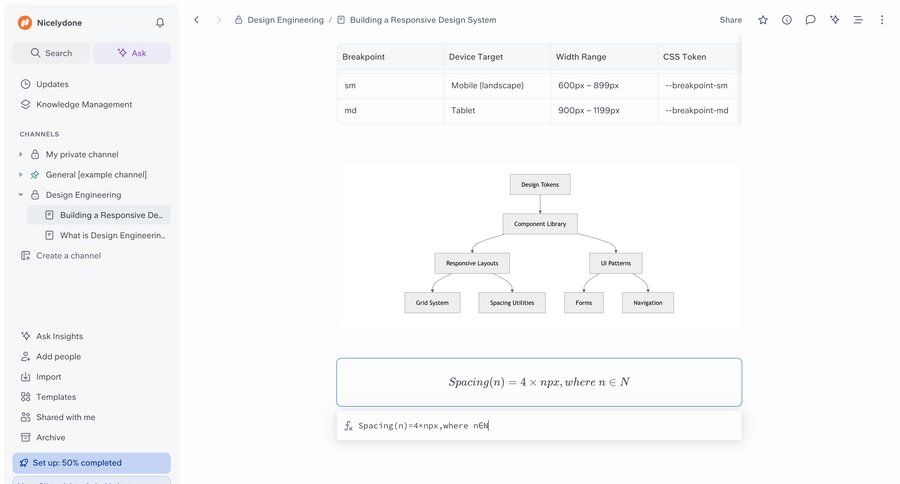Image resolution: width=900 pixels, height=484 pixels.
Task: Click the Share button
Action: coord(730,20)
